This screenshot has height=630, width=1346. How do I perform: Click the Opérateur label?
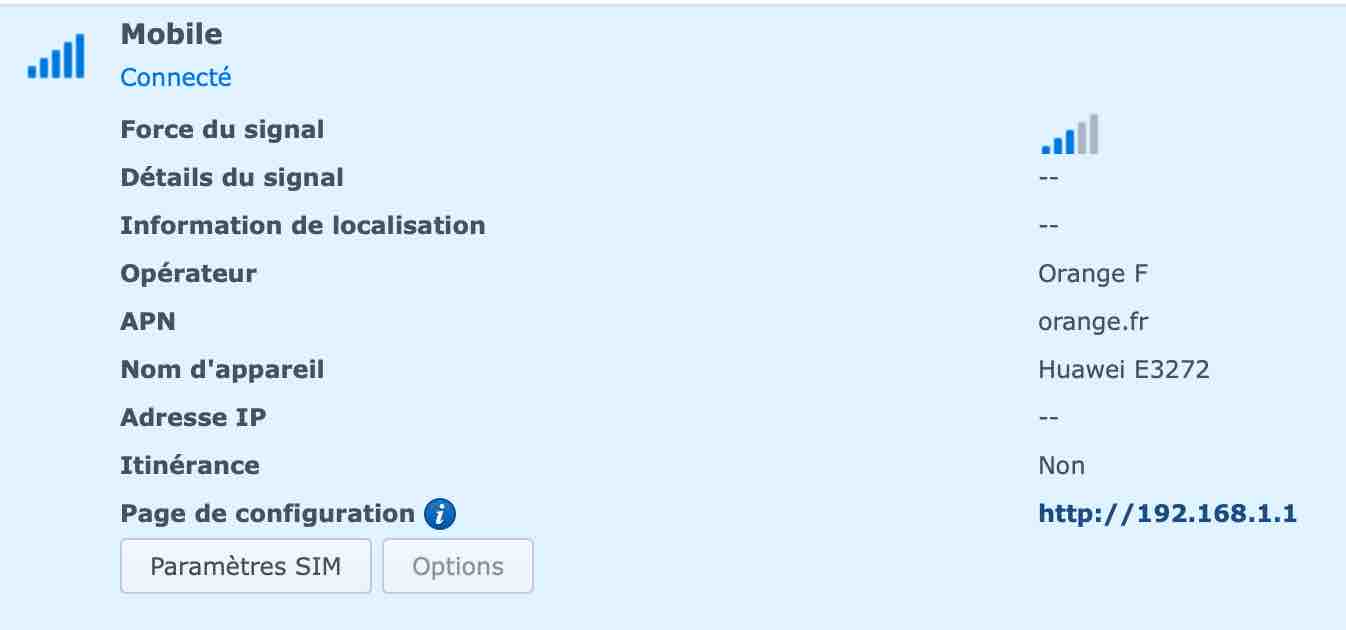(189, 273)
